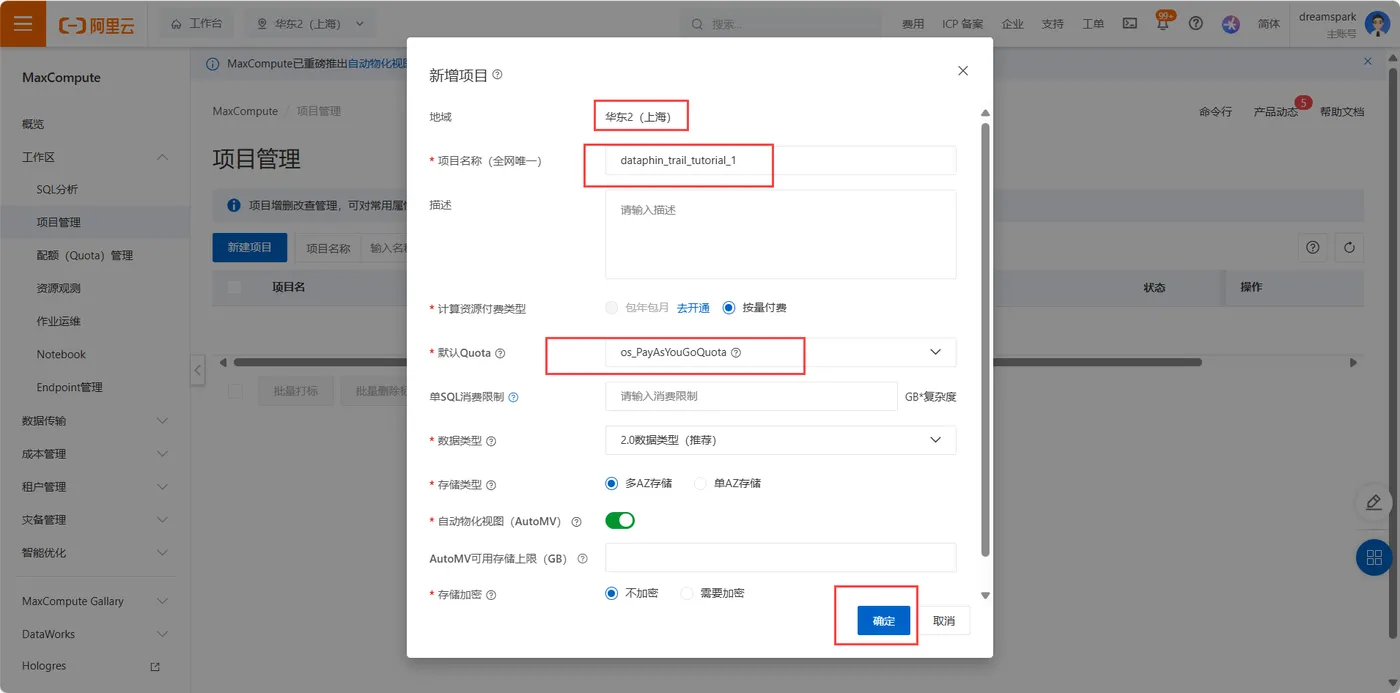Open the floating grid apps icon

pyautogui.click(x=1373, y=557)
